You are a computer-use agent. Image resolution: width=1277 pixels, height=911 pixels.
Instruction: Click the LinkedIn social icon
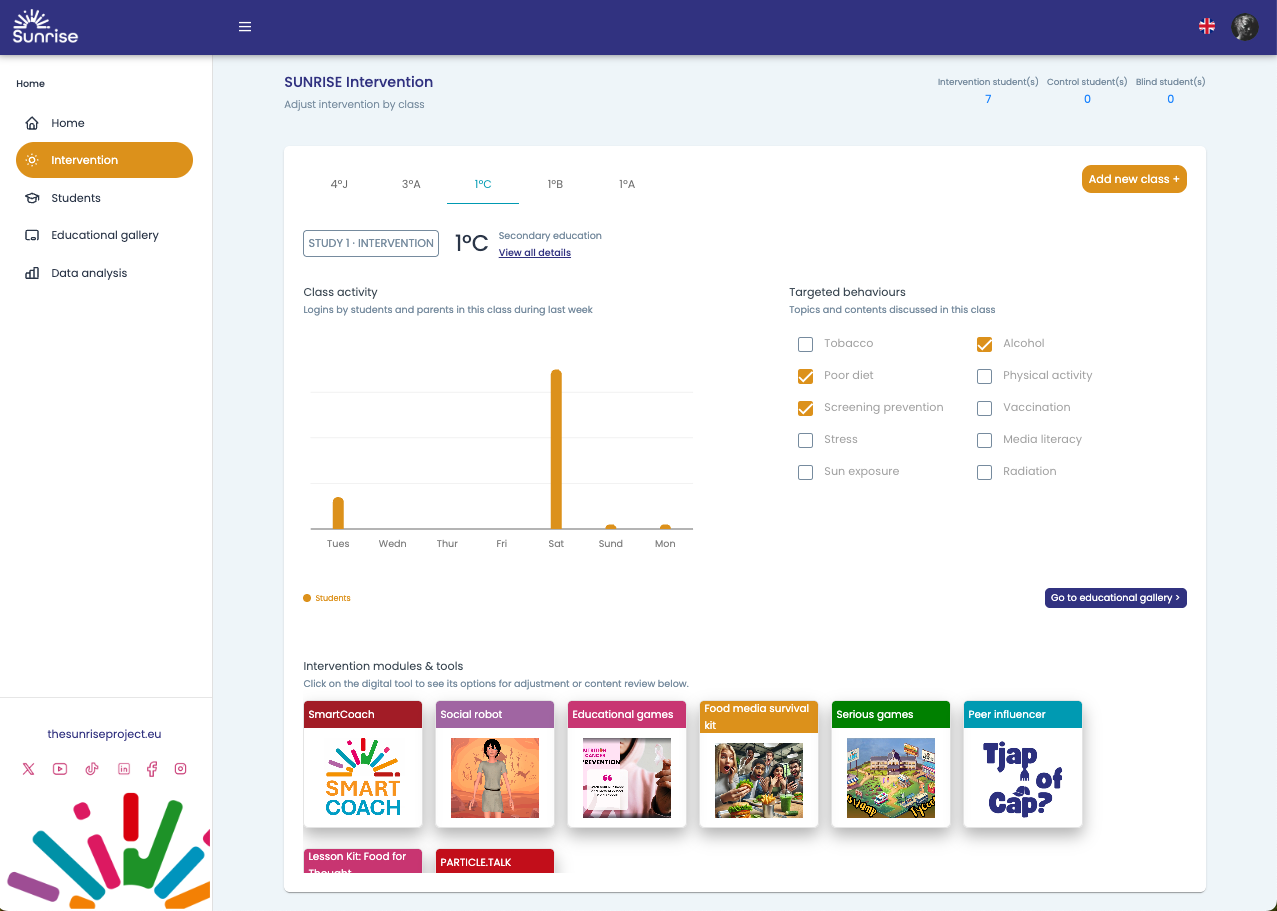click(x=124, y=769)
